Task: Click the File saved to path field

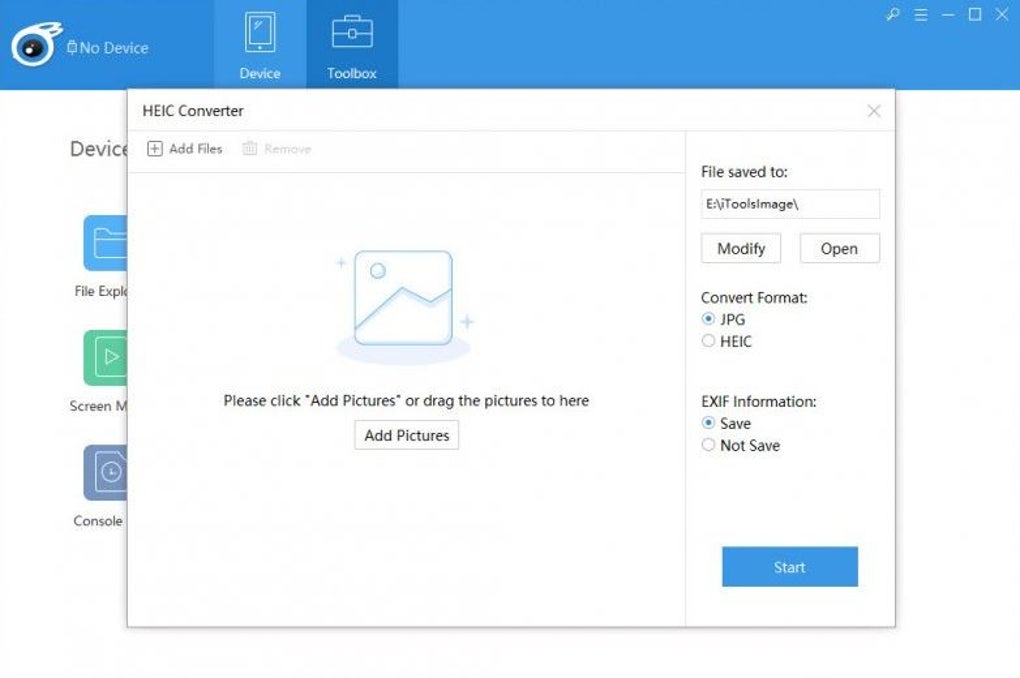Action: 790,204
